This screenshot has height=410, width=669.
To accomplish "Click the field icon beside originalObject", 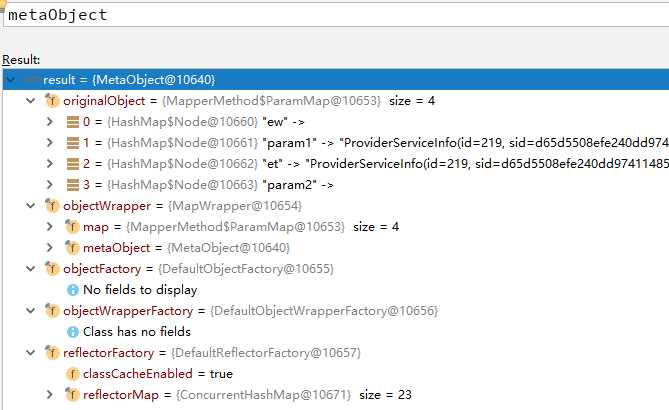I will [52, 101].
